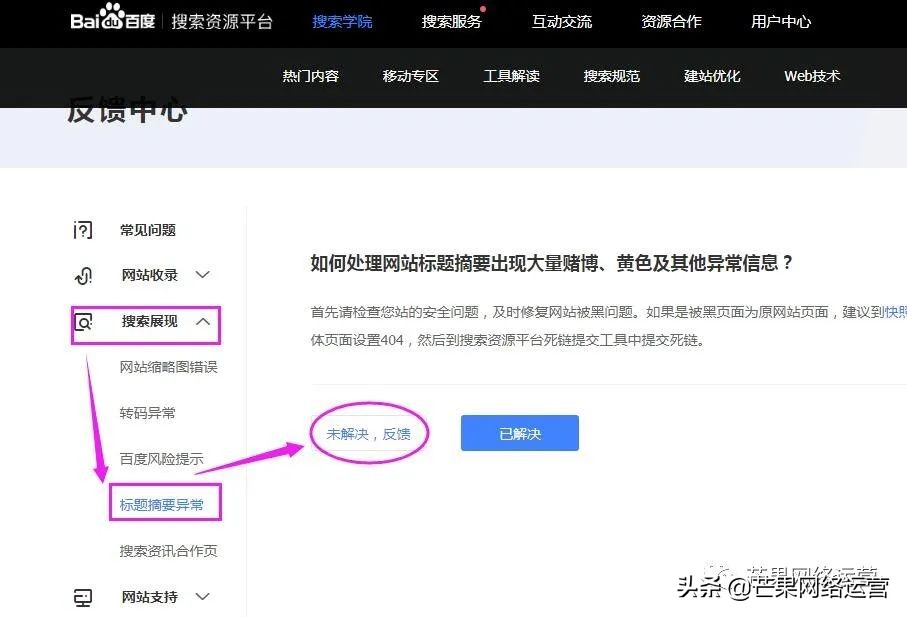Screen dimensions: 907x617
Task: Select 标题摘要异常 in the sidebar
Action: tap(164, 503)
